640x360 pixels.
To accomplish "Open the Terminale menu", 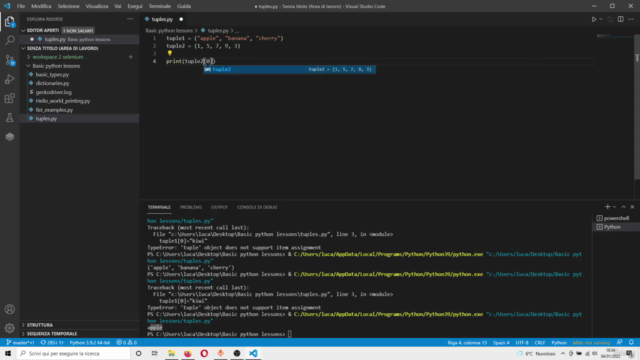I will tap(160, 6).
